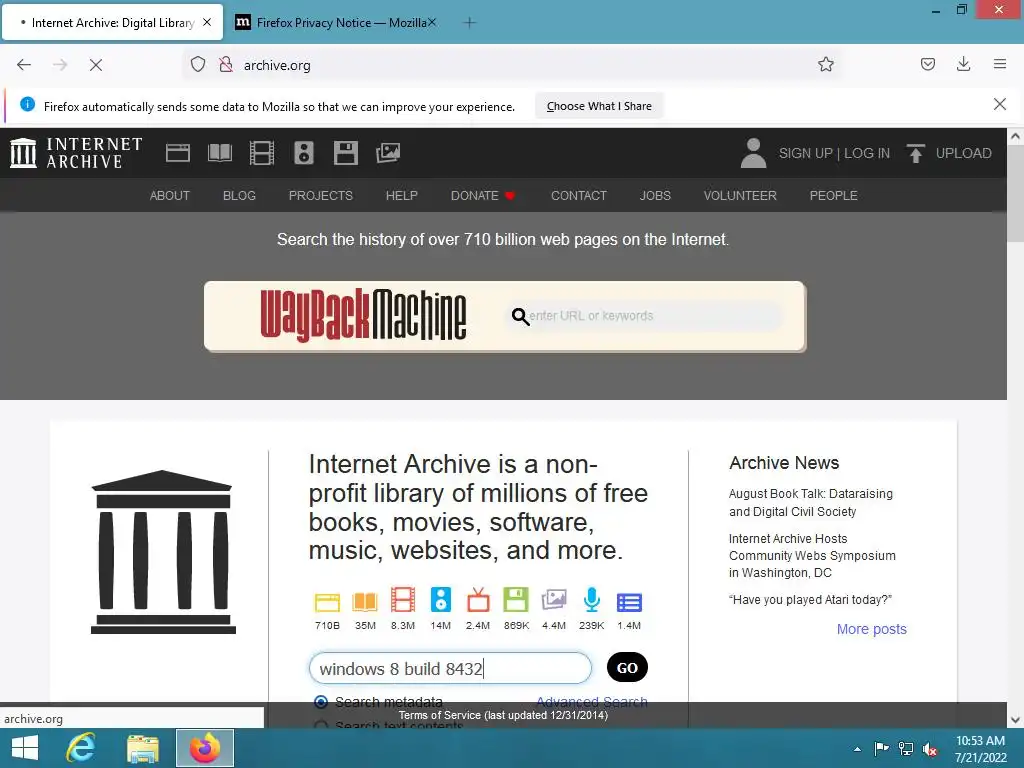Open the Texts book icon in the navbar
1024x768 pixels.
click(219, 153)
